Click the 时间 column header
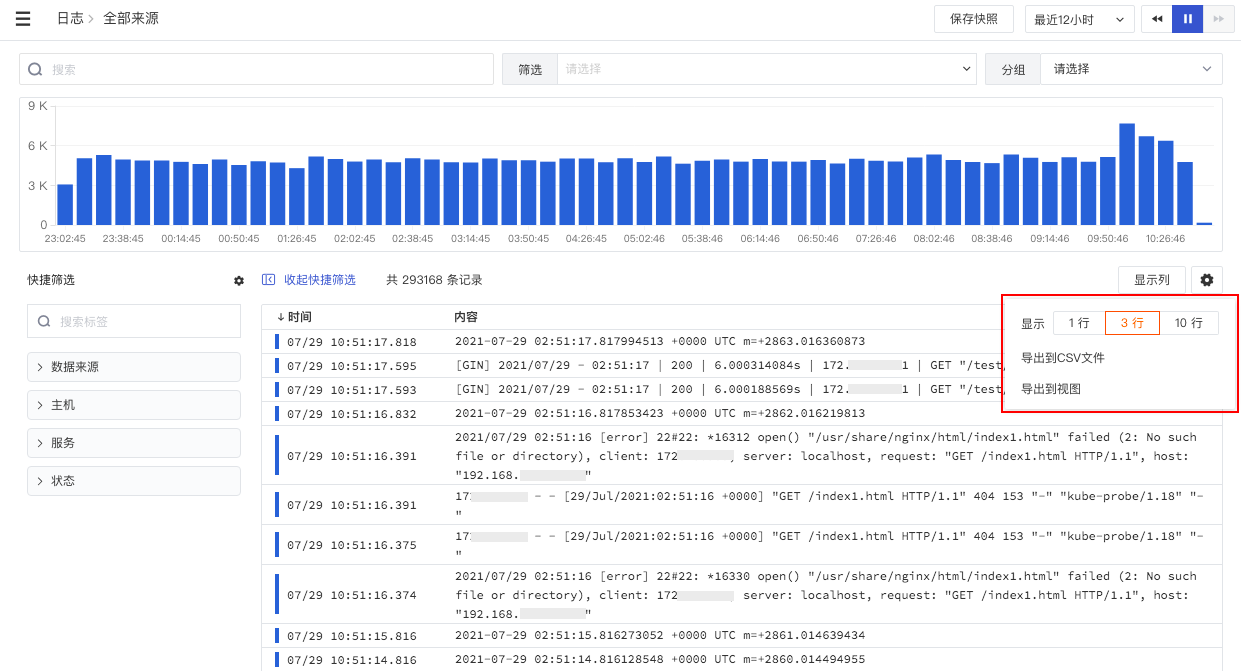Image resolution: width=1241 pixels, height=671 pixels. [299, 317]
